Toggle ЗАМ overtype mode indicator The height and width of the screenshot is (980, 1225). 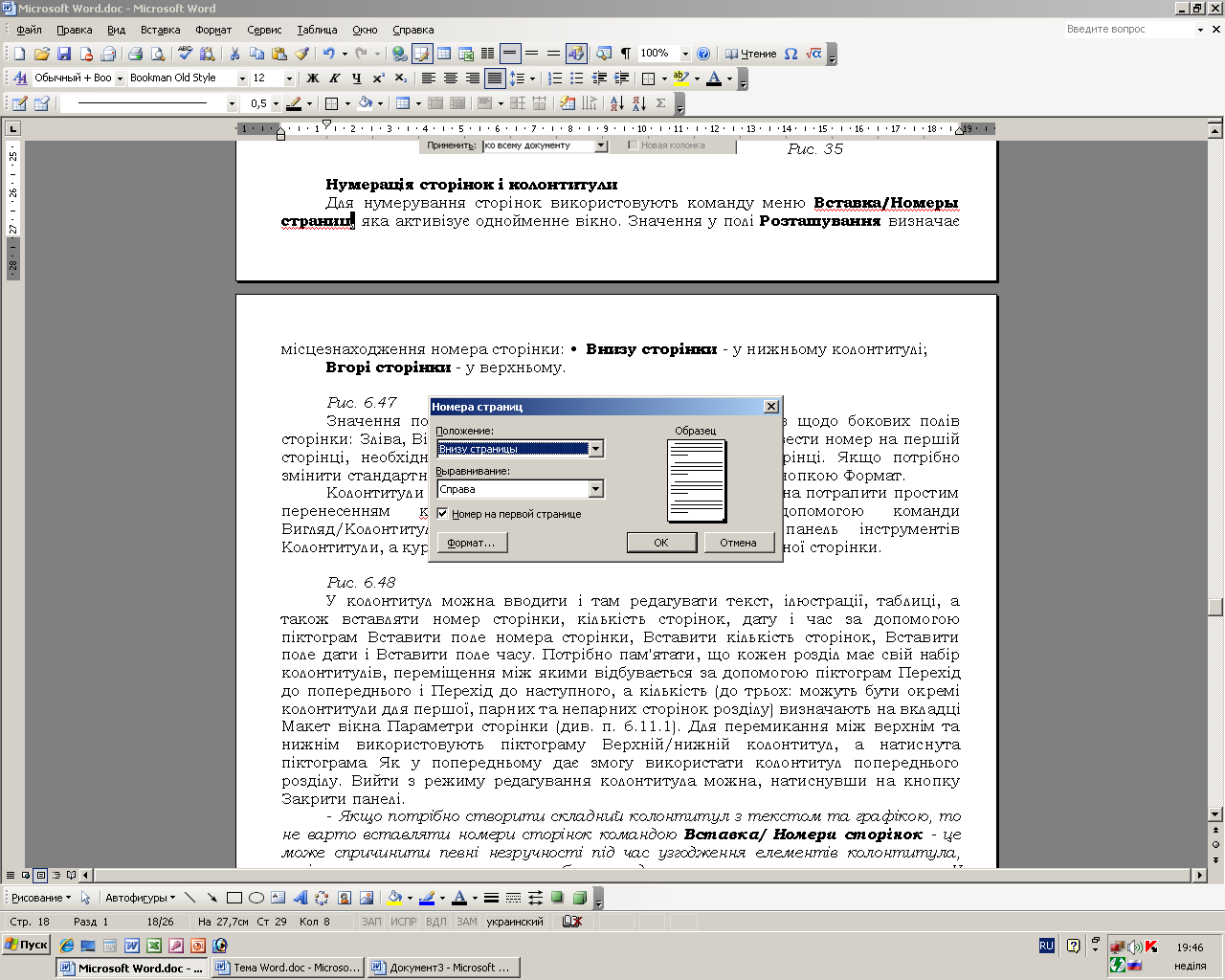click(x=467, y=922)
